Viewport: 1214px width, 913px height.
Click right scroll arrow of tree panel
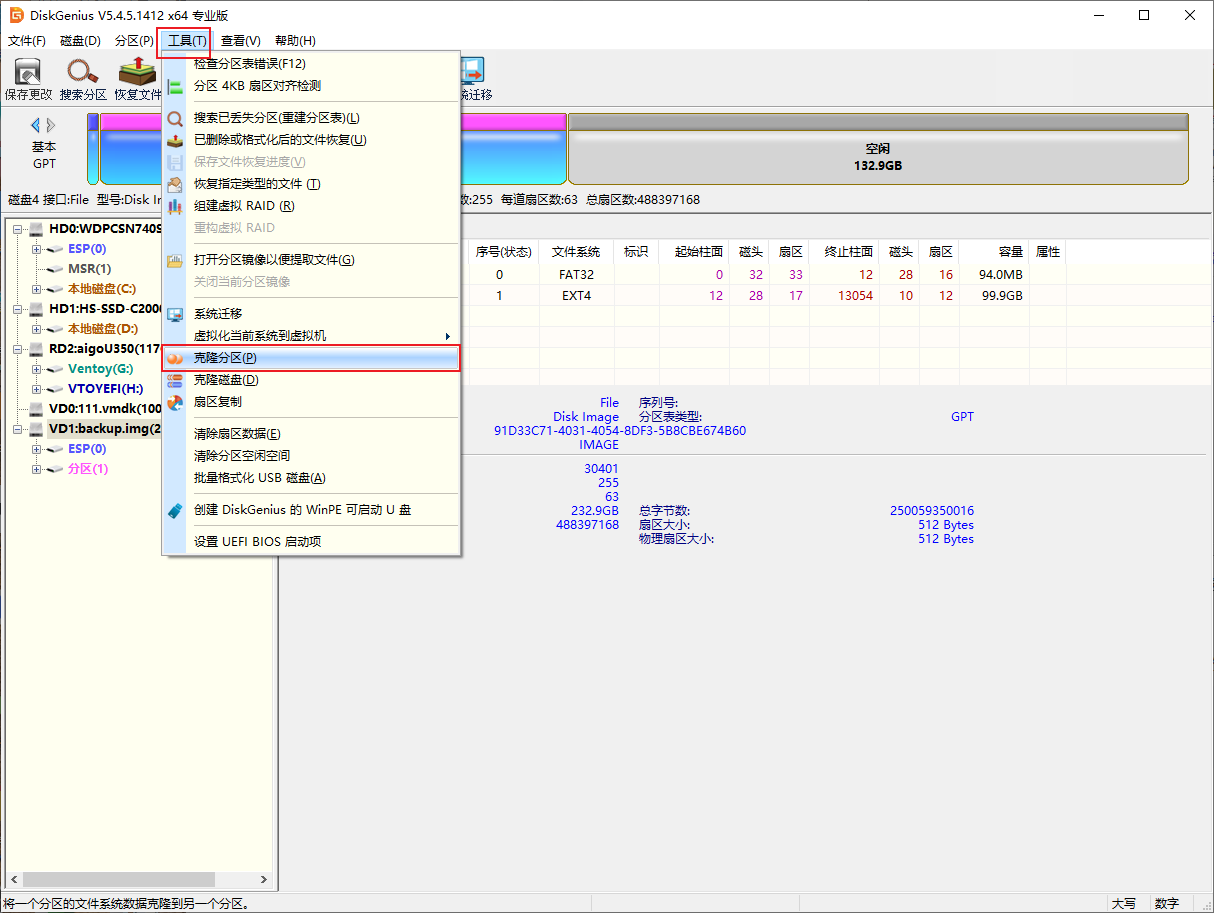pos(264,880)
